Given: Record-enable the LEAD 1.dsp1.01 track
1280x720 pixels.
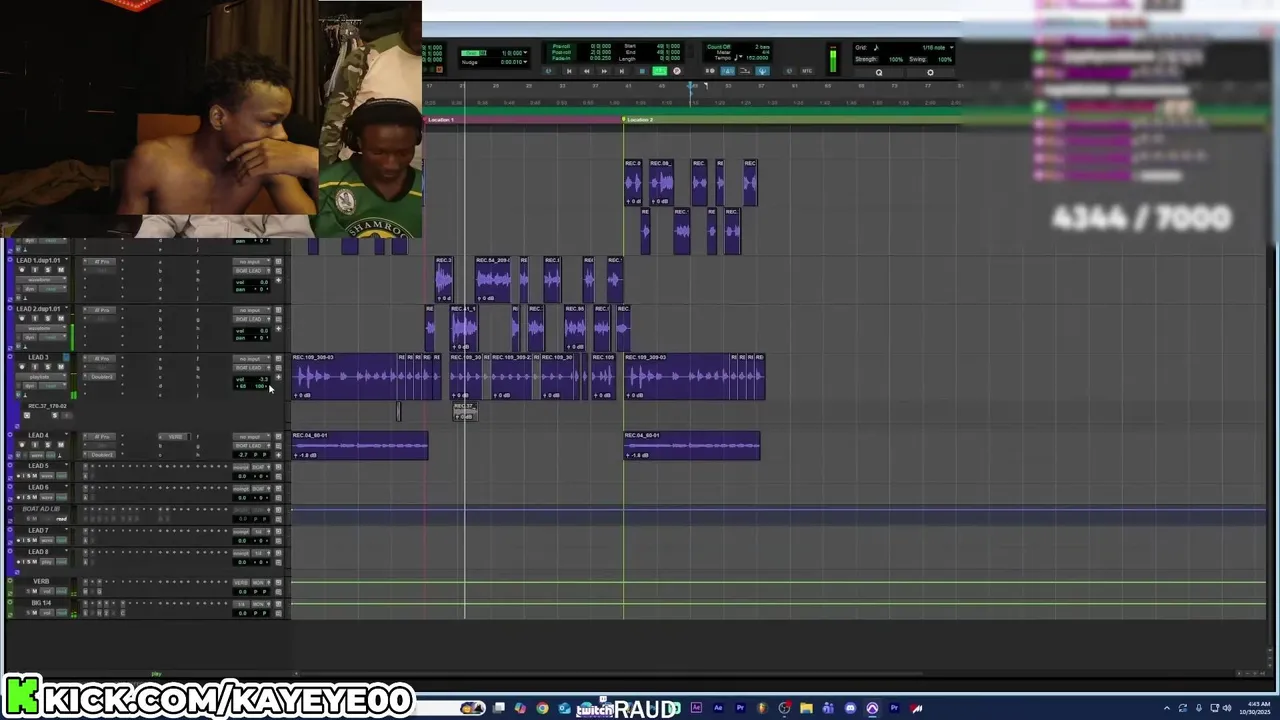Looking at the screenshot, I should pos(22,270).
